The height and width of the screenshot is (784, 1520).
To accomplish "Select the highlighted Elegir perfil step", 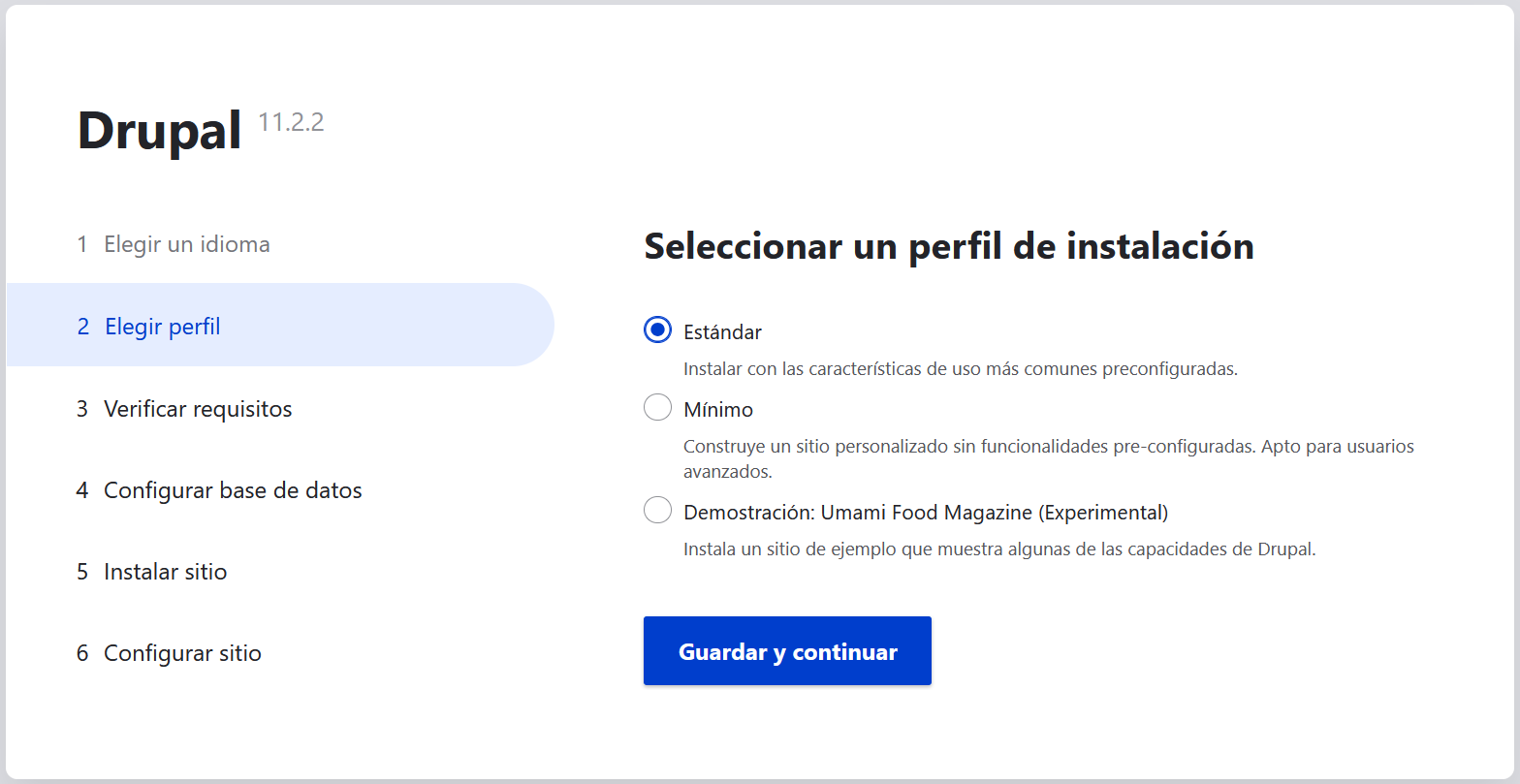I will [x=280, y=326].
